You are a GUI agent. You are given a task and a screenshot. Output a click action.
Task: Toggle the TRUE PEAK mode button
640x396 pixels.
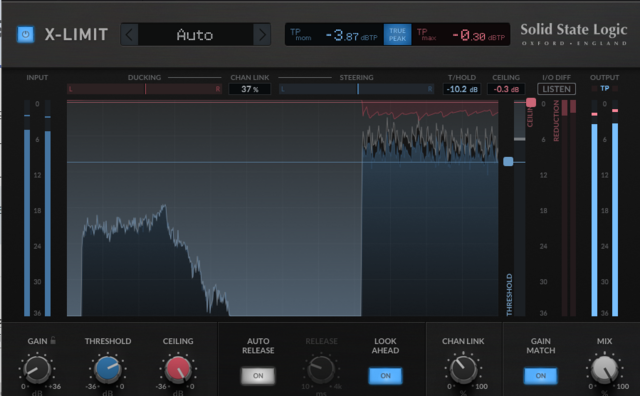[x=397, y=35]
